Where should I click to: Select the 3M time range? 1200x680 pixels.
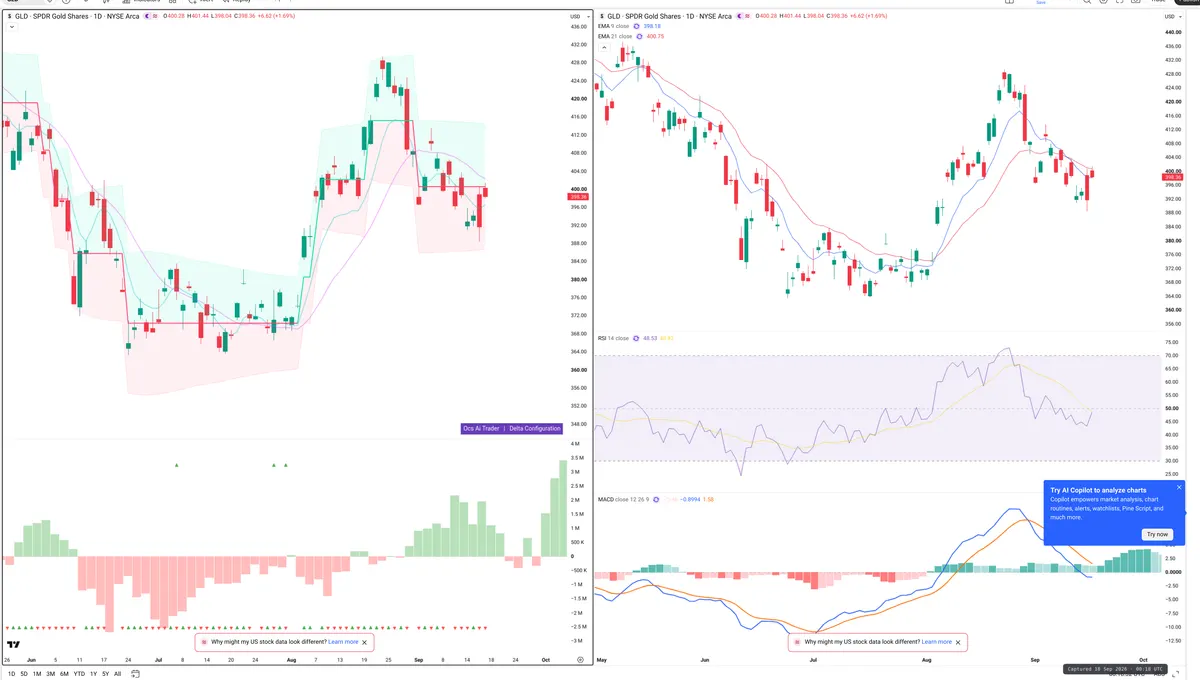click(51, 674)
